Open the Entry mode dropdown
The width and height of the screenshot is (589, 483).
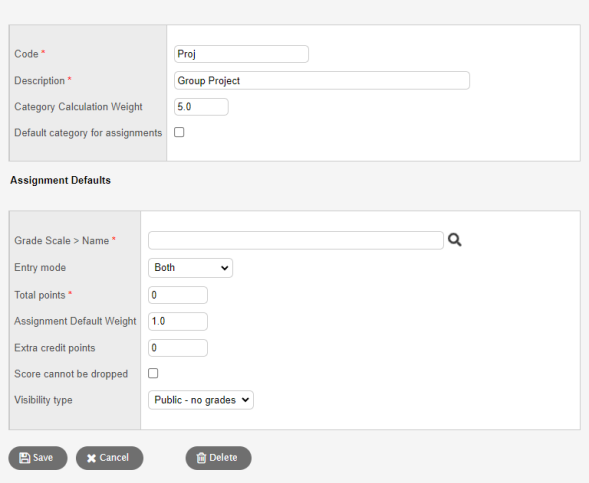pos(190,268)
